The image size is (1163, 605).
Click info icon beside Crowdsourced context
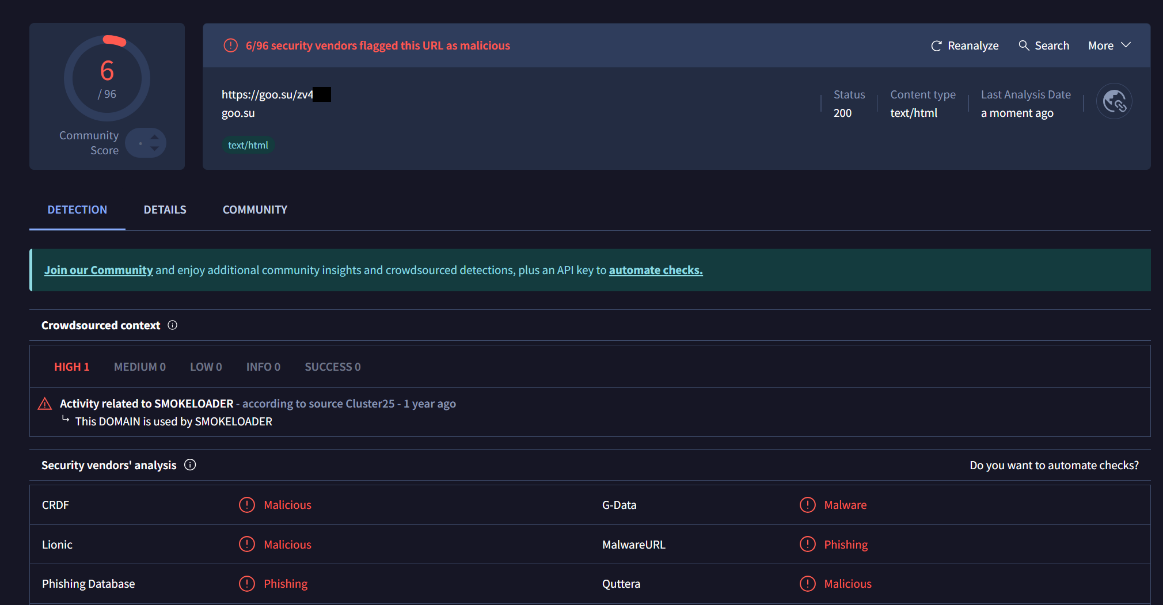pyautogui.click(x=174, y=325)
